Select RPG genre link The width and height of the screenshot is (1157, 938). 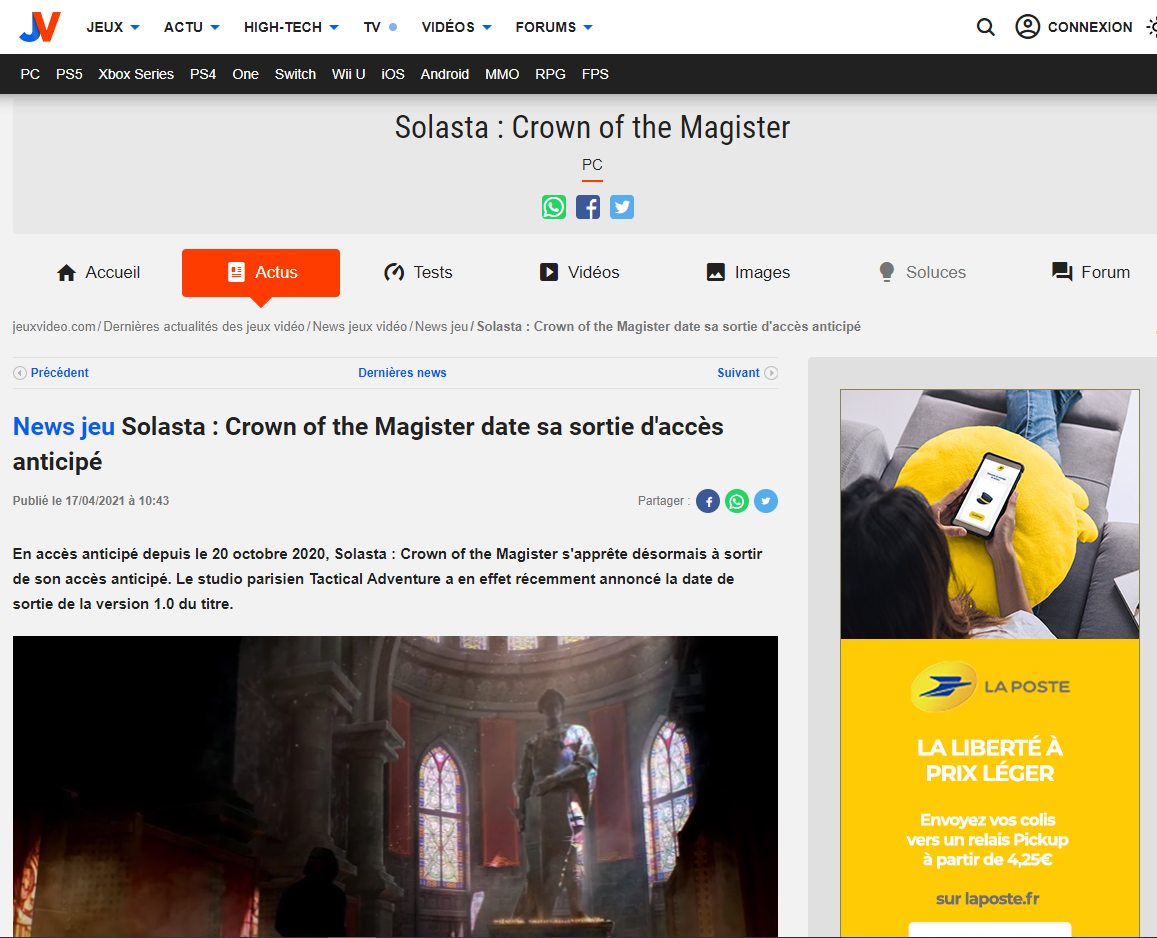[x=550, y=74]
